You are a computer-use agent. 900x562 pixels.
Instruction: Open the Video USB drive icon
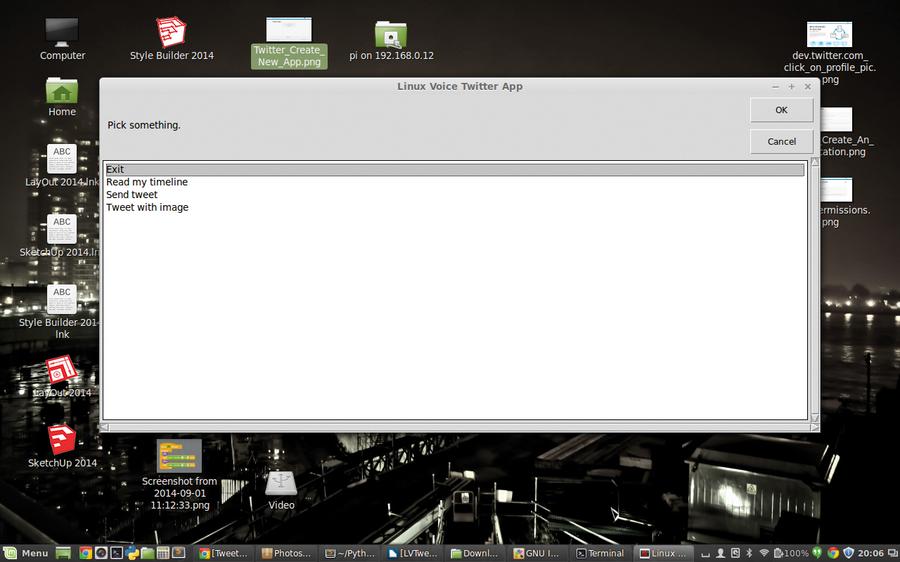(x=281, y=491)
